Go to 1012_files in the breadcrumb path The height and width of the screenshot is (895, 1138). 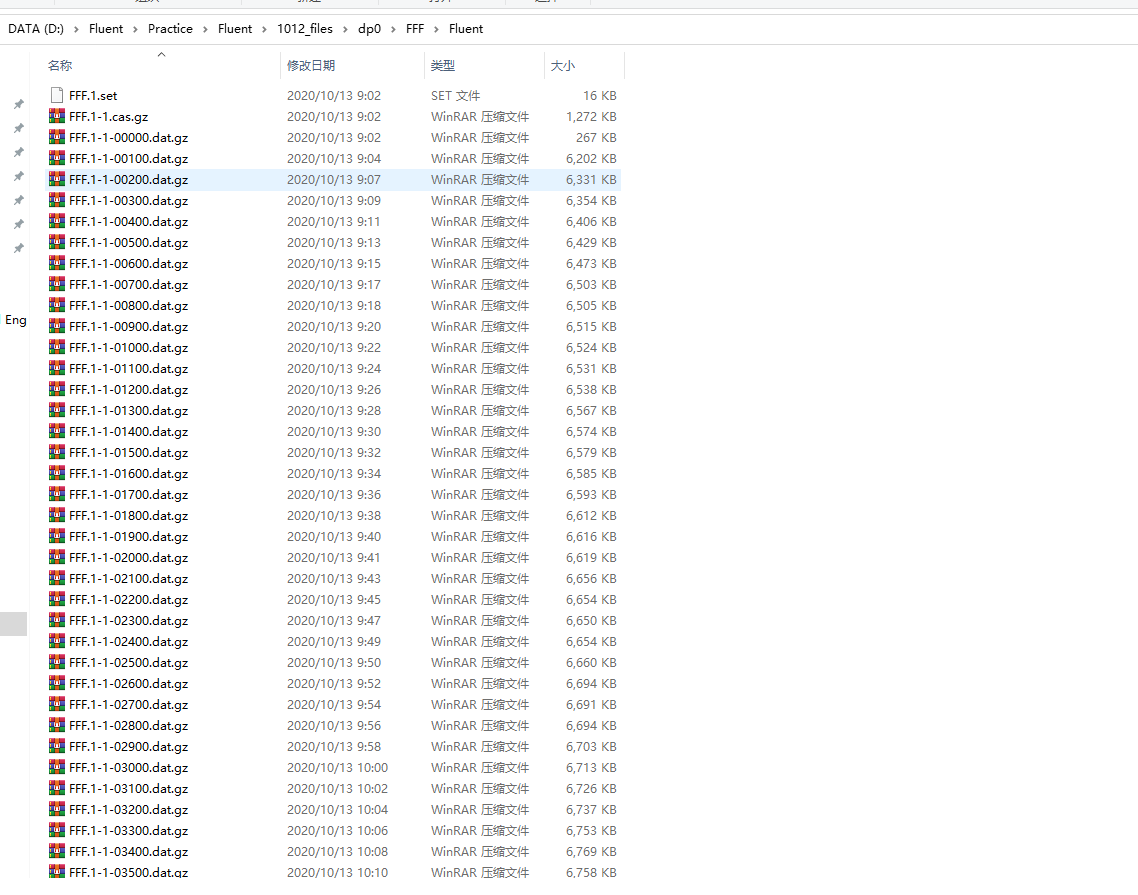[x=304, y=29]
